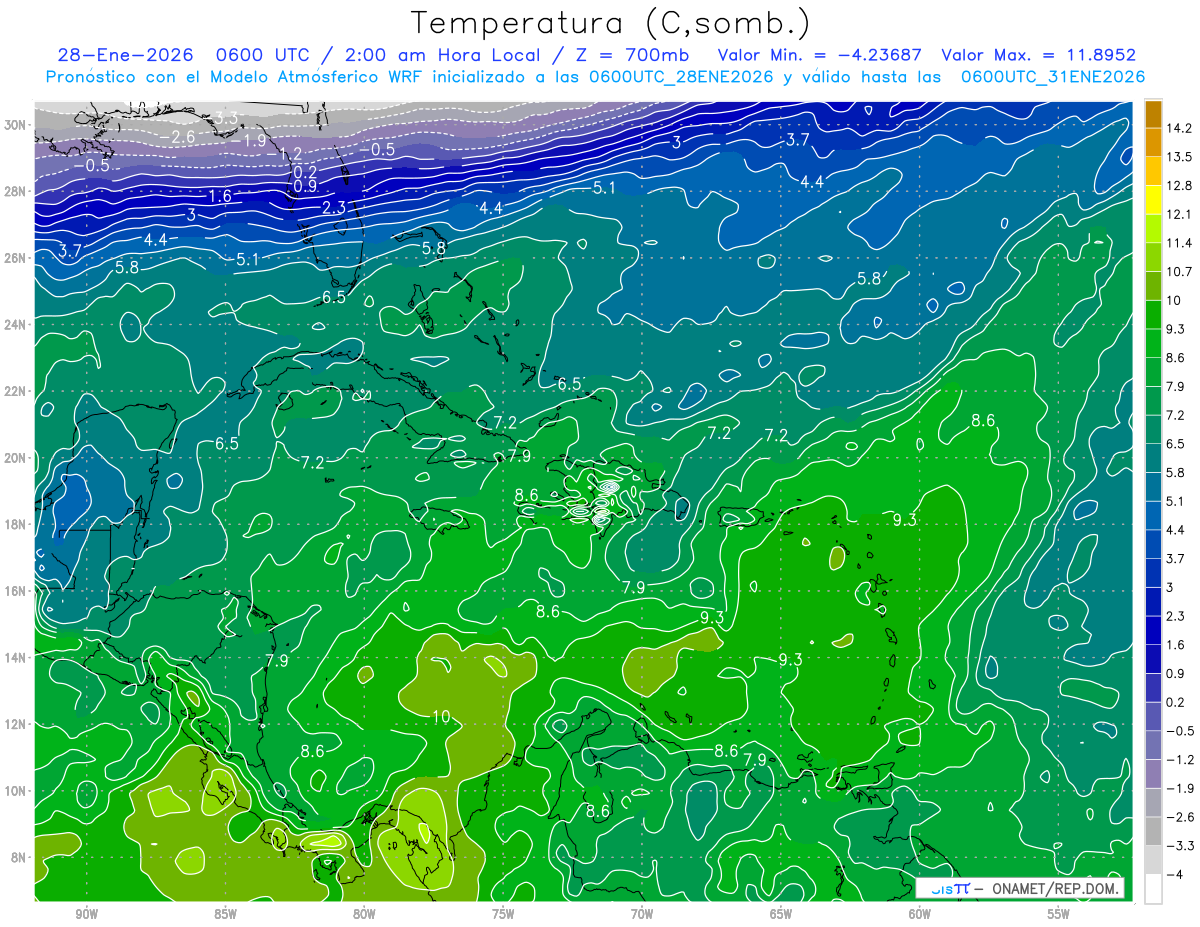Click the colorbar label 10.7

[x=1180, y=271]
